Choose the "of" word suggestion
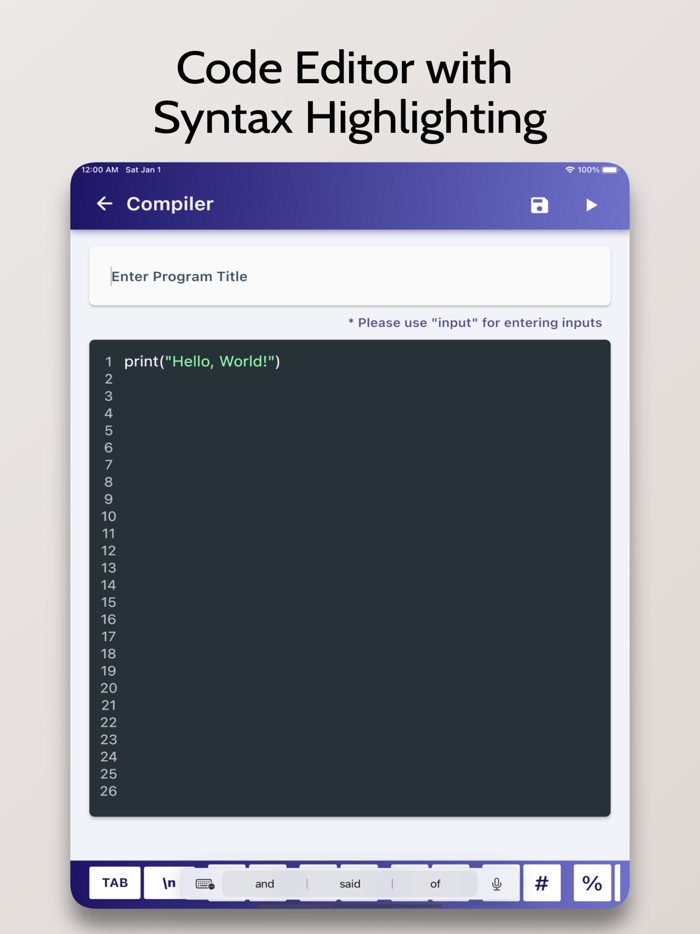The image size is (700, 934). click(x=435, y=884)
